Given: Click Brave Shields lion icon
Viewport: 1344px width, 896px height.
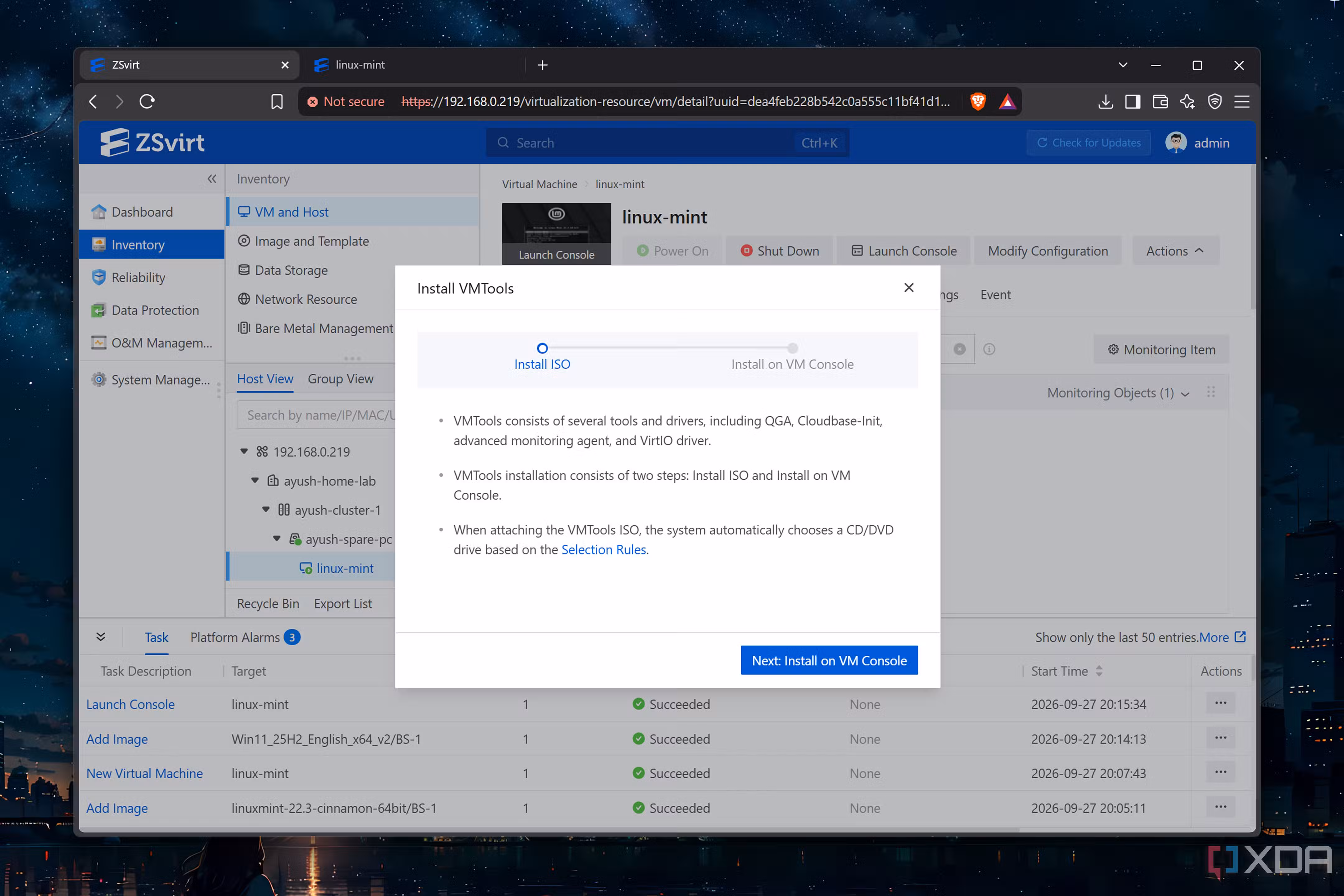Looking at the screenshot, I should [x=978, y=102].
